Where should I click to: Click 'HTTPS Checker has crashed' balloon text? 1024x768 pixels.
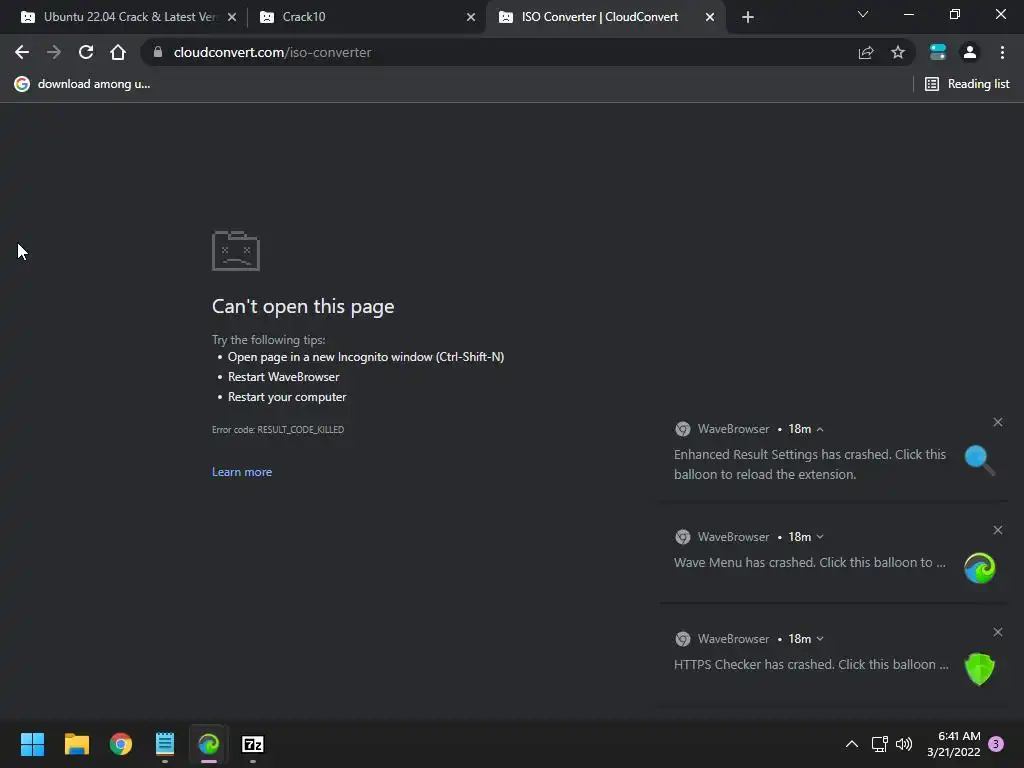coord(811,664)
